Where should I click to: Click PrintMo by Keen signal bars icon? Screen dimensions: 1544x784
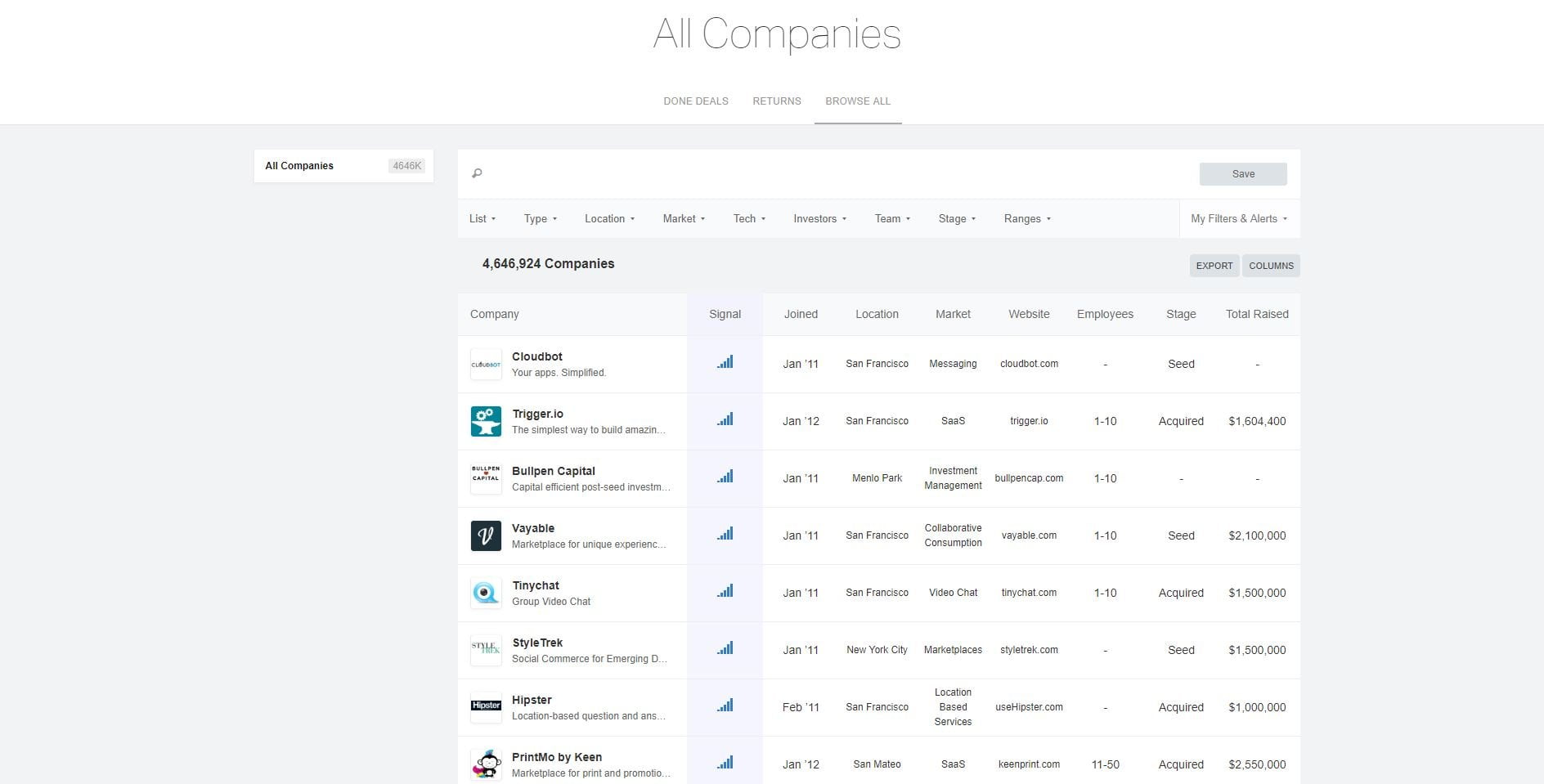pyautogui.click(x=725, y=763)
